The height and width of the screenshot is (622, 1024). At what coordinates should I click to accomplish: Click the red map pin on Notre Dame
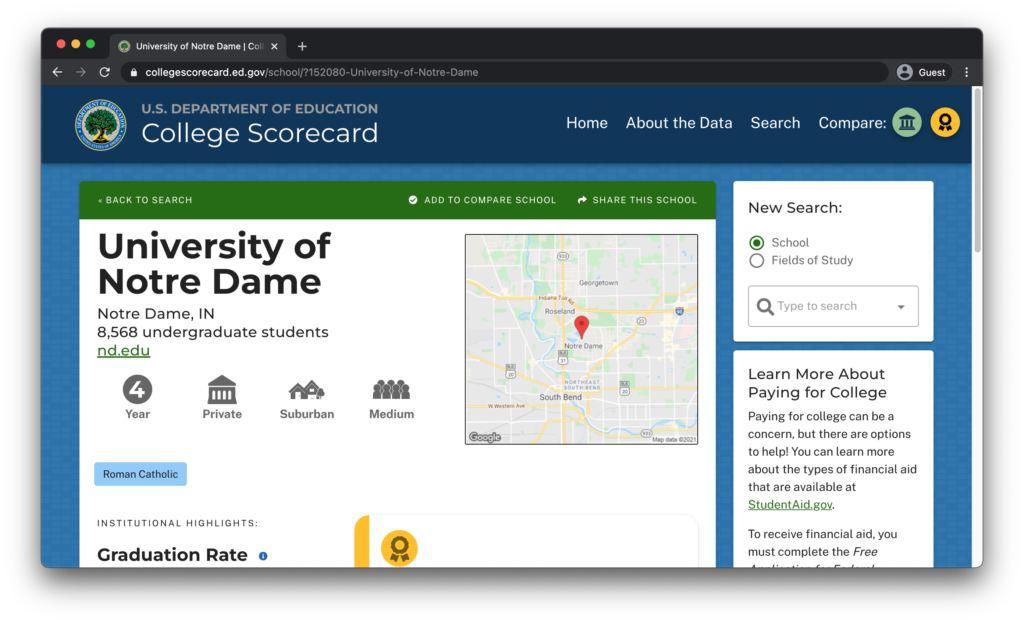coord(581,326)
